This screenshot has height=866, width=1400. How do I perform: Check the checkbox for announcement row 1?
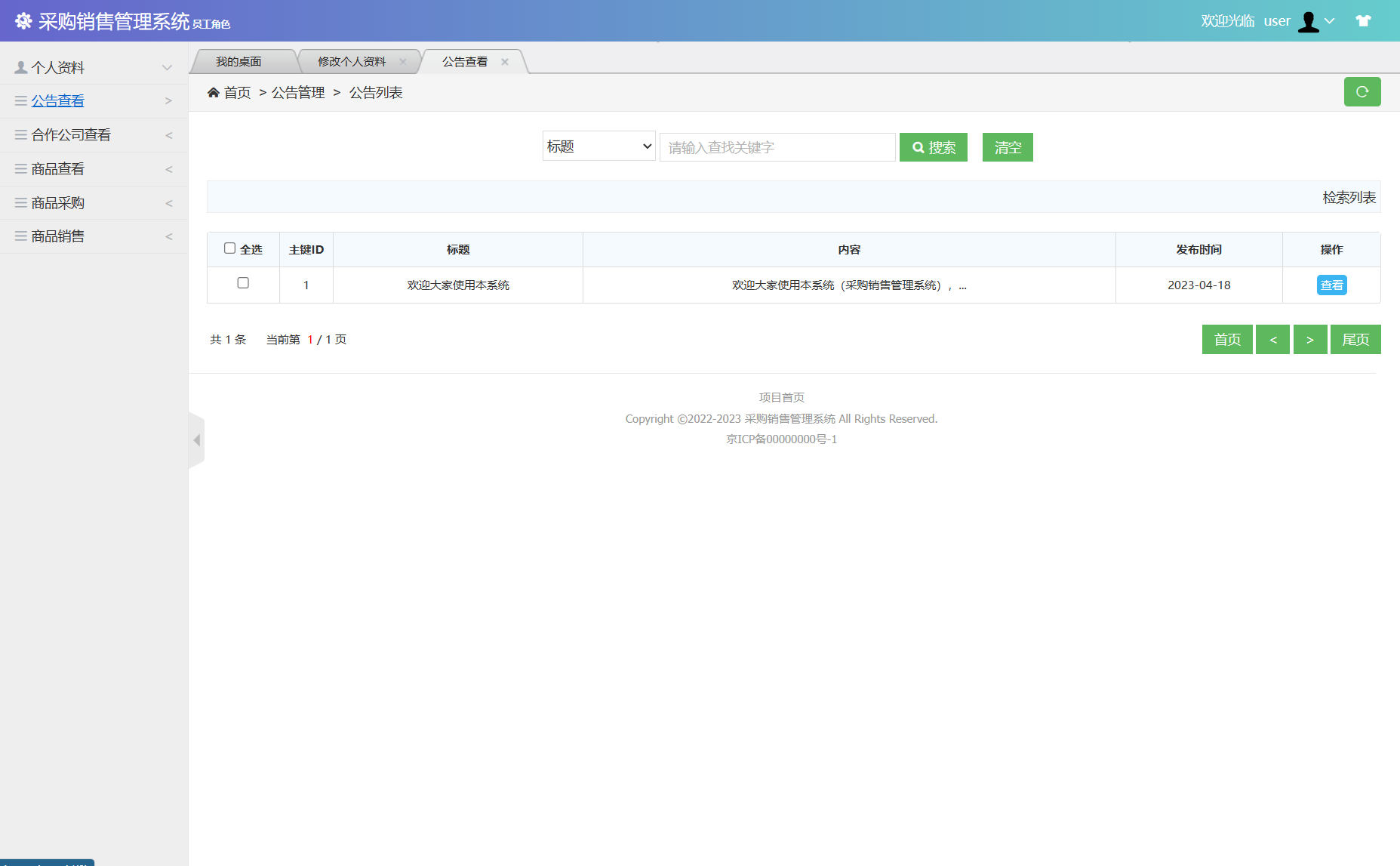(x=243, y=284)
